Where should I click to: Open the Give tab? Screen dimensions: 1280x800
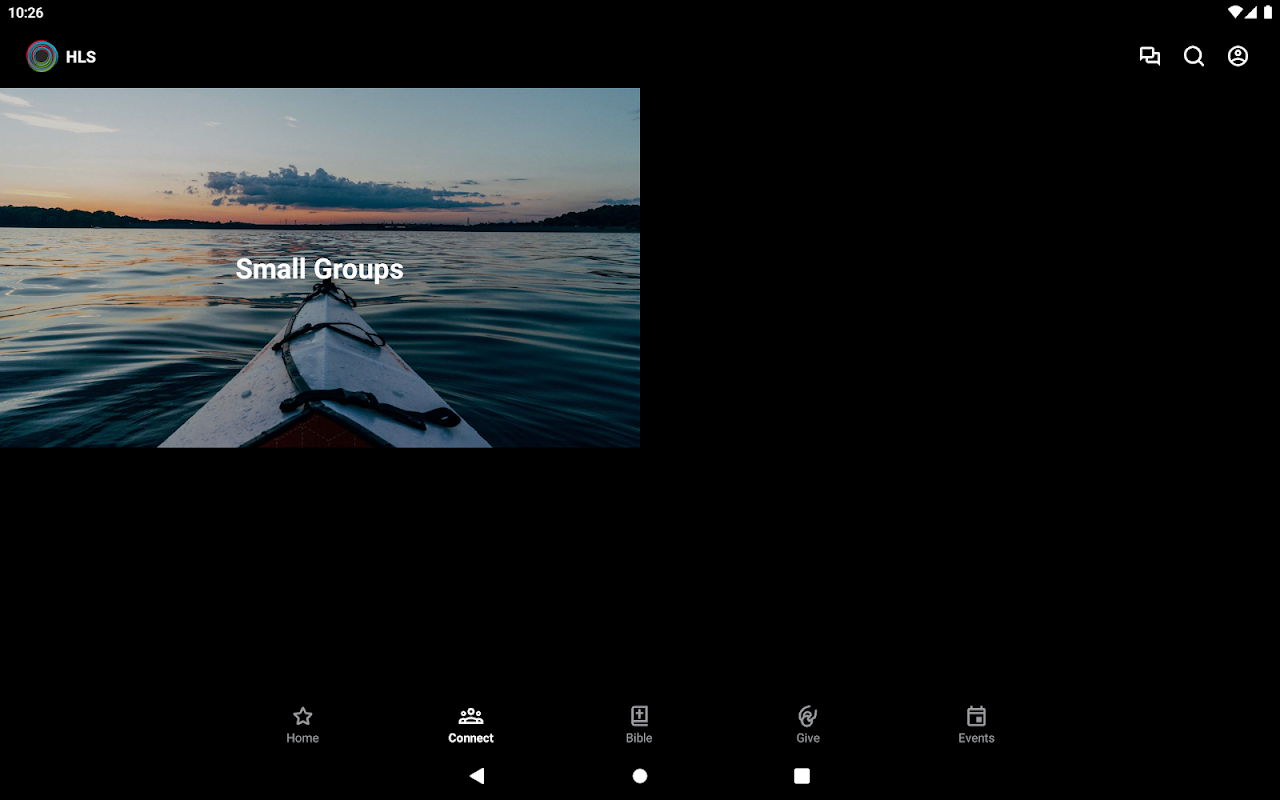pyautogui.click(x=808, y=726)
